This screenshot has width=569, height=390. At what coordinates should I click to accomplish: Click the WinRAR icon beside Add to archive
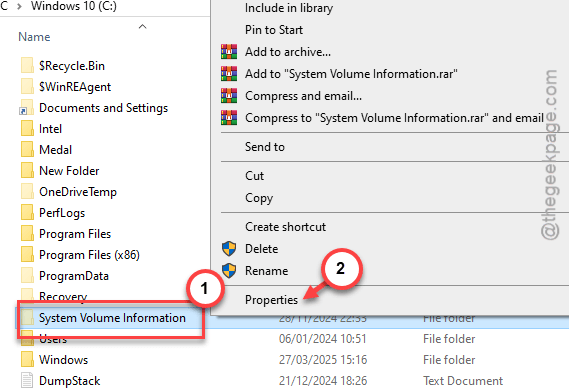229,52
